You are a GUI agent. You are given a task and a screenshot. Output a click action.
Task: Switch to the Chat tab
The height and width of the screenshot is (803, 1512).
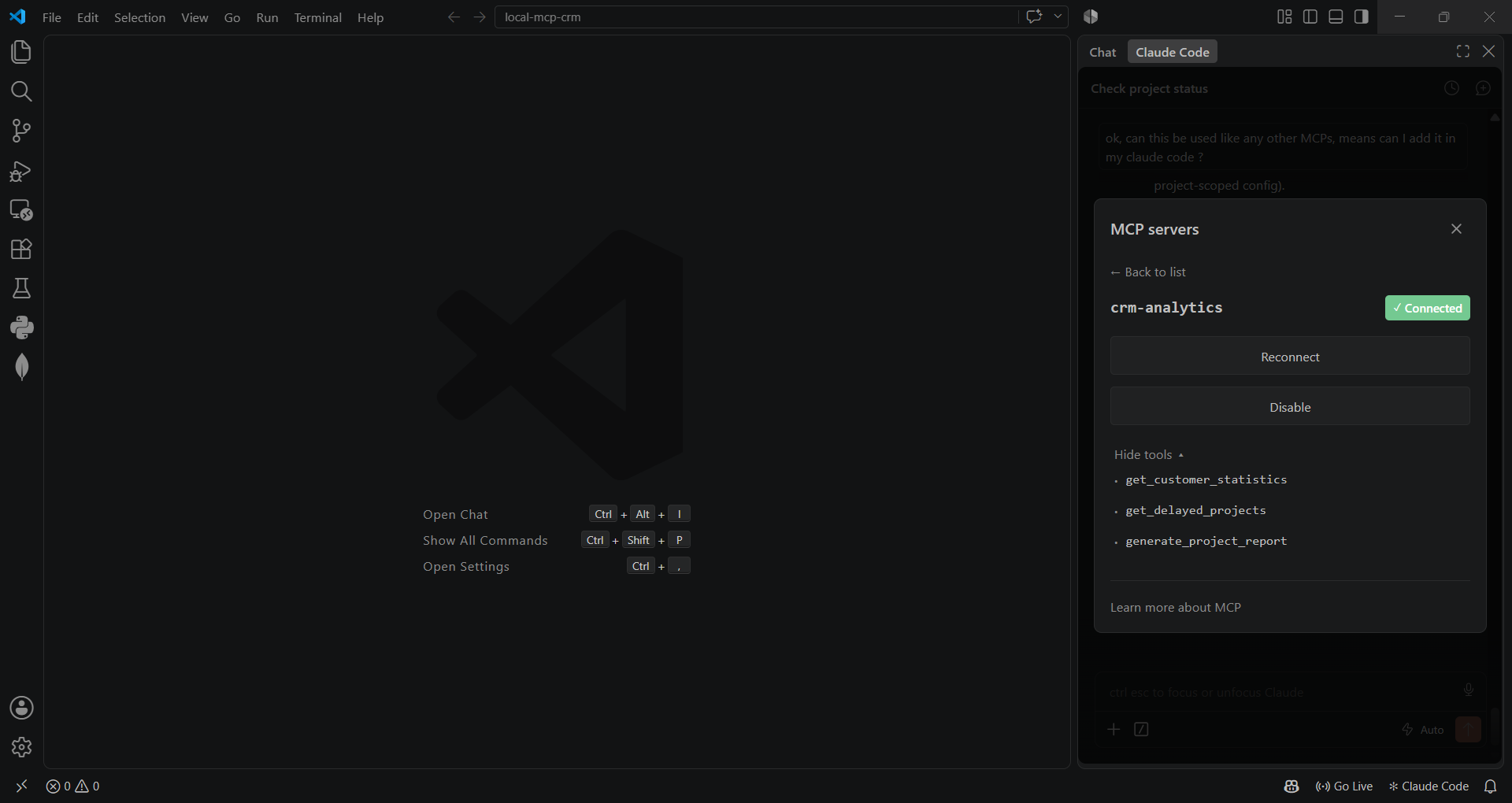1102,52
